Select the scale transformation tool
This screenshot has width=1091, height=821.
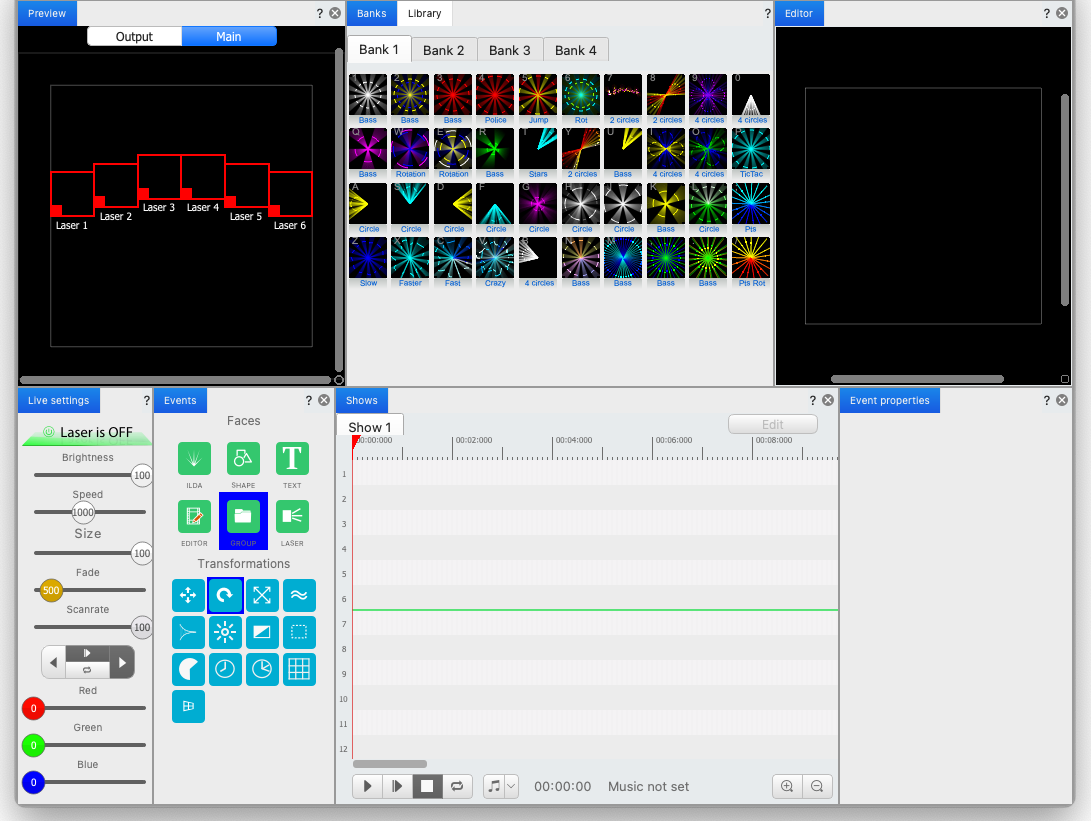coord(262,595)
